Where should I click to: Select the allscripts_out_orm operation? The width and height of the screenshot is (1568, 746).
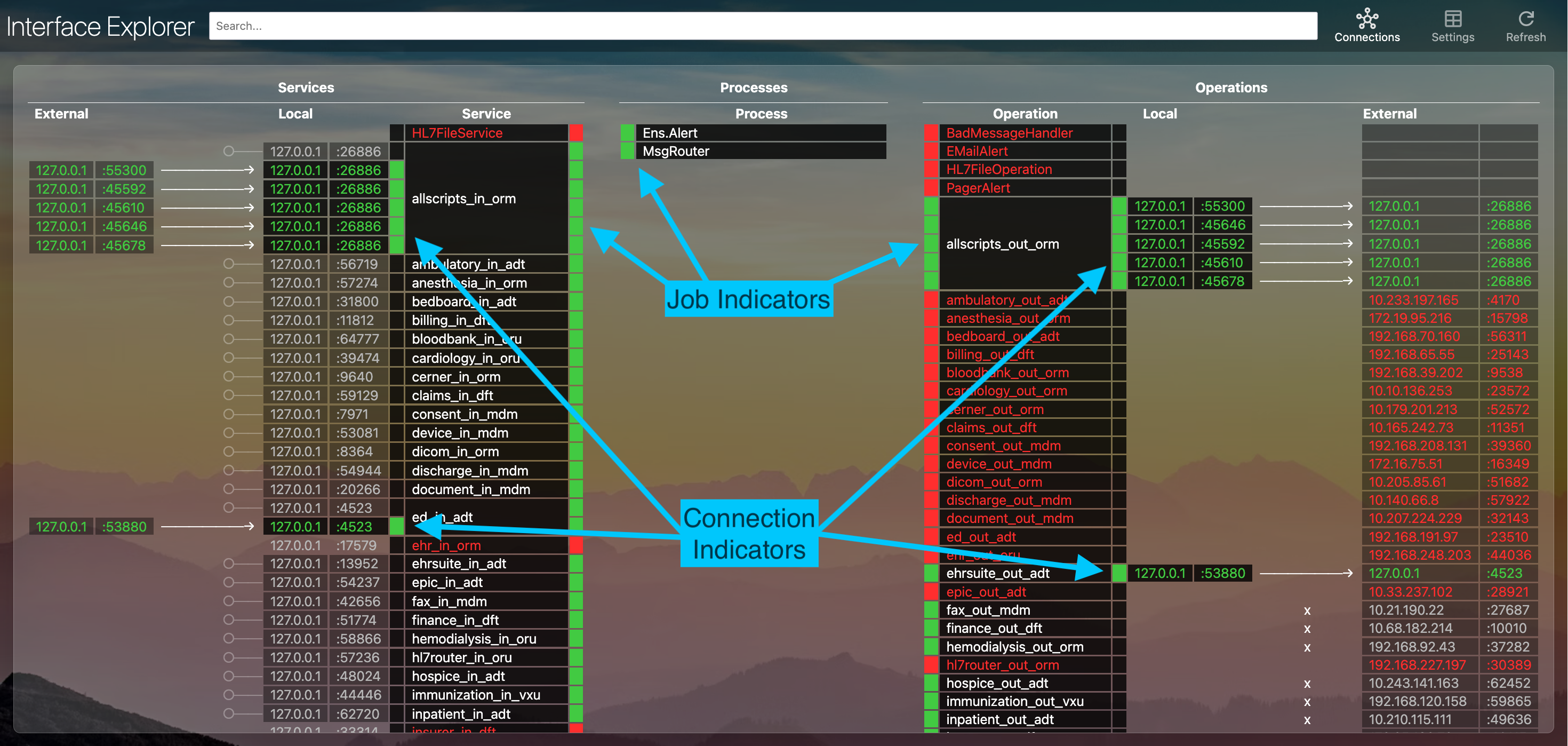coord(1002,243)
